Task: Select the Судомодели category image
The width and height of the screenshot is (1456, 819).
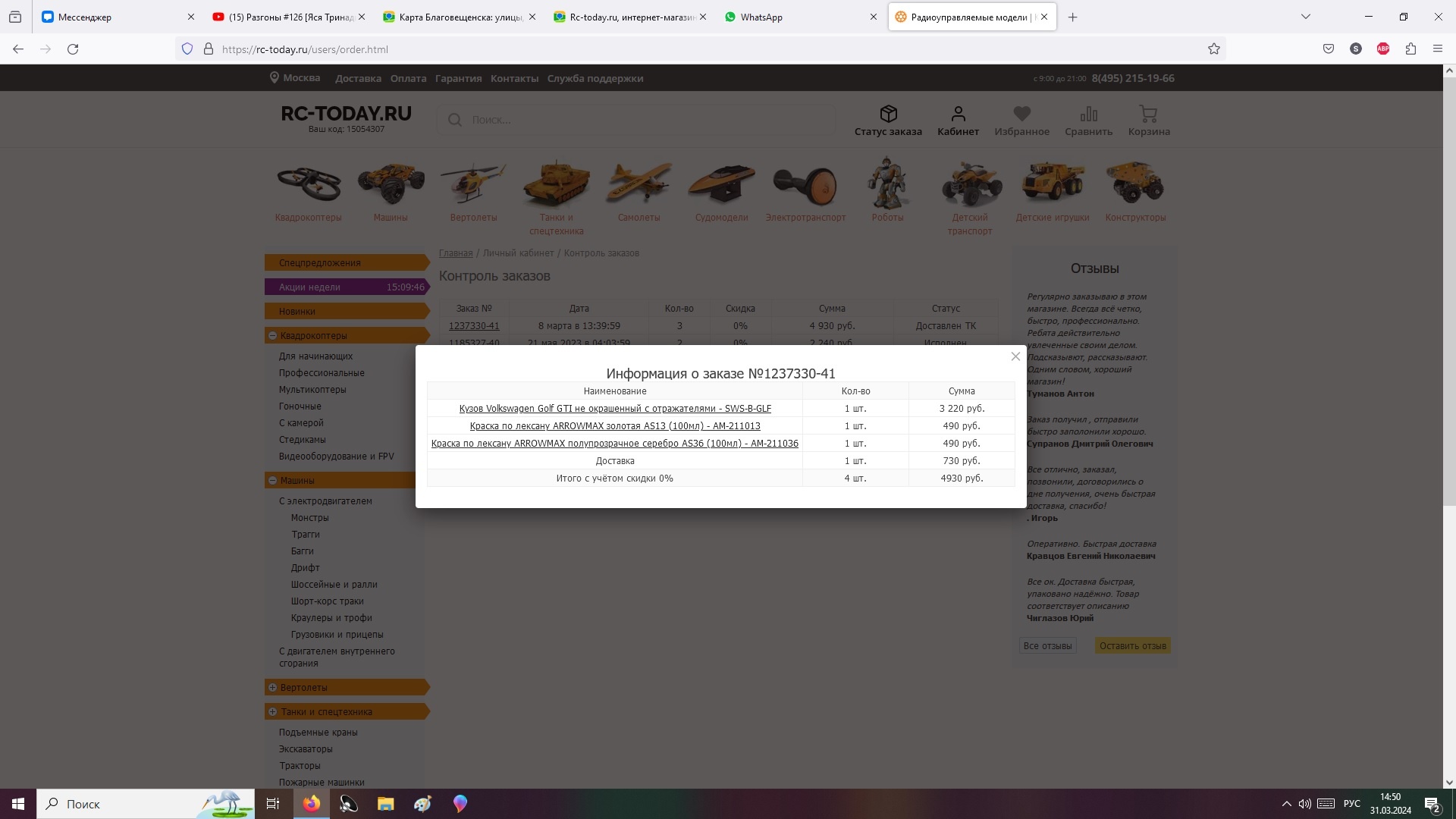Action: (x=722, y=184)
